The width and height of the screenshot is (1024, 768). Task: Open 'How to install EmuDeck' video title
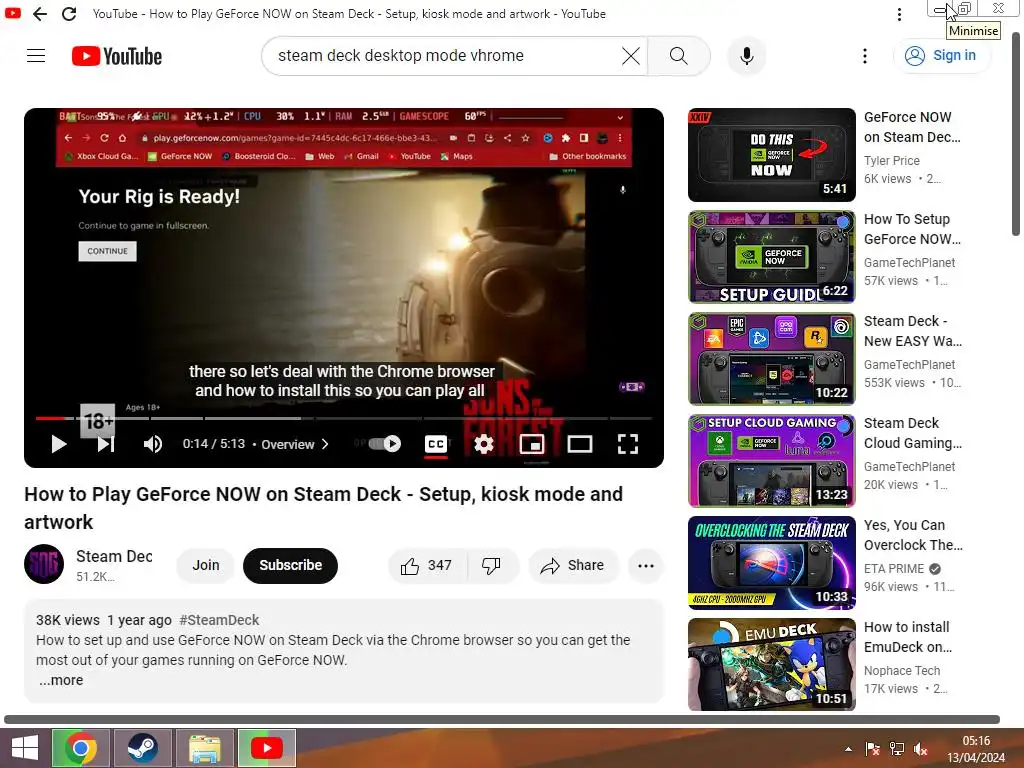click(908, 637)
